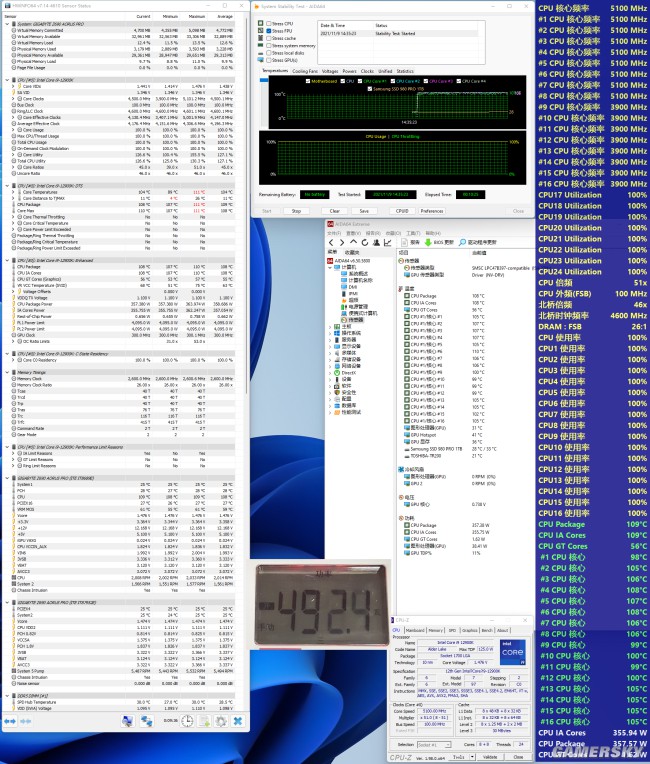This screenshot has width=650, height=764.
Task: Refresh the AIDA64 Extreme sensor page
Action: 364,242
